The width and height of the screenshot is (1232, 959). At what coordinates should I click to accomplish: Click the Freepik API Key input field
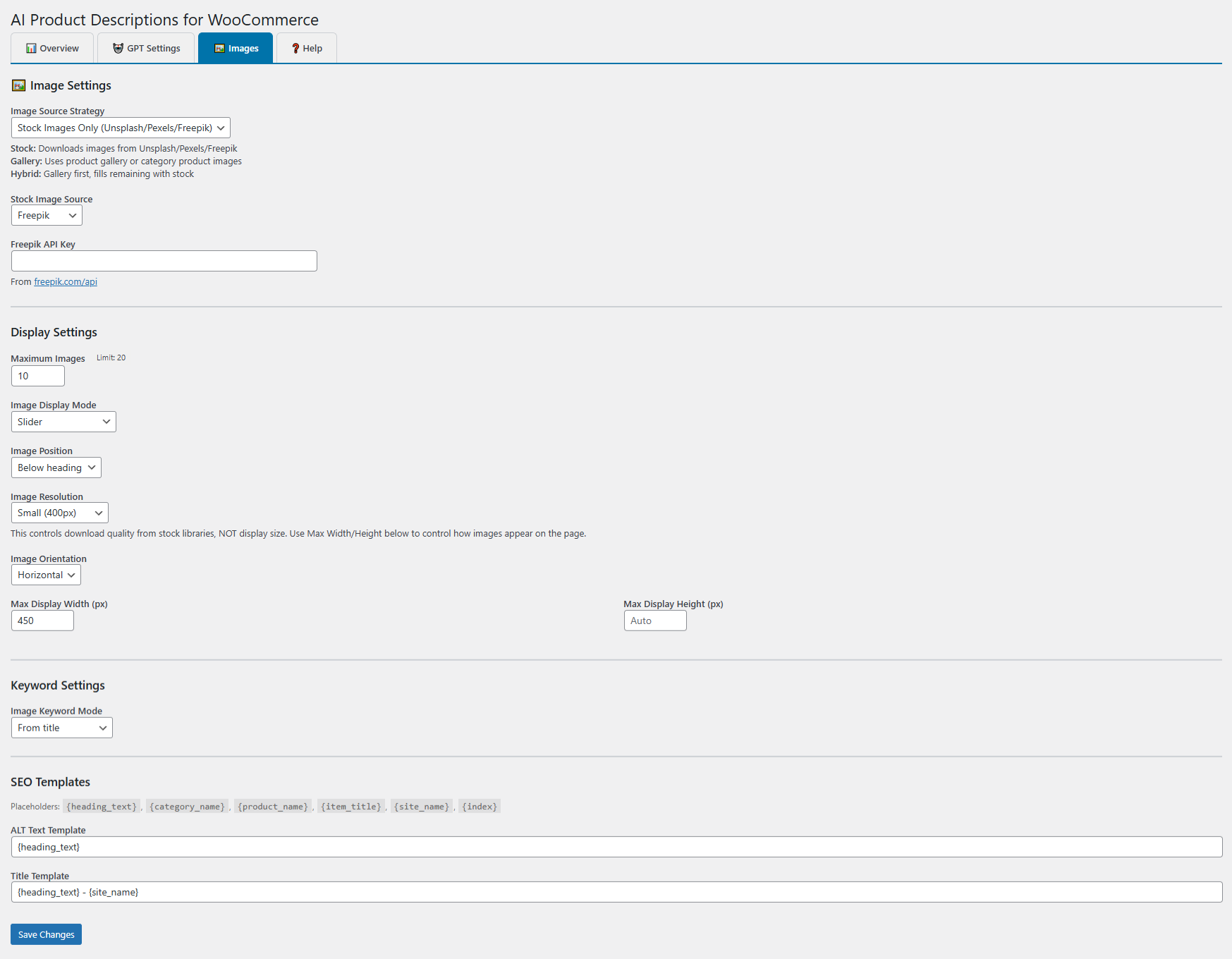(x=164, y=260)
